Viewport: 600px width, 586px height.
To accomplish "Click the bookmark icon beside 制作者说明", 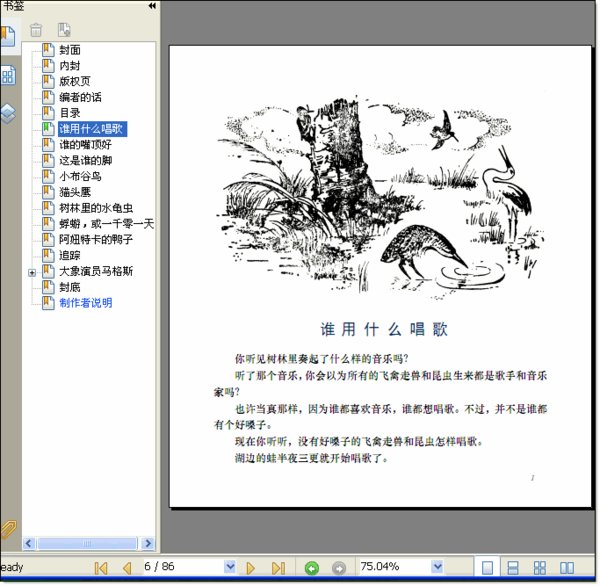I will pyautogui.click(x=48, y=302).
